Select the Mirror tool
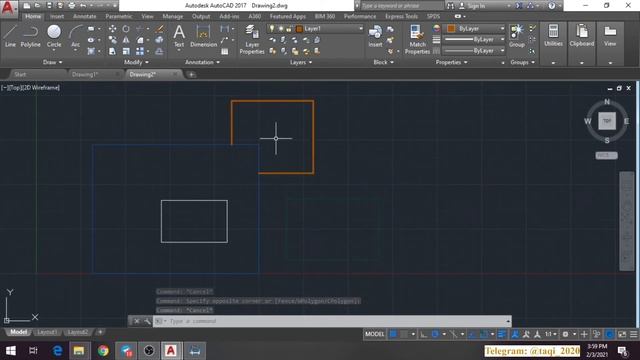Viewport: 640px width, 360px height. 126,40
